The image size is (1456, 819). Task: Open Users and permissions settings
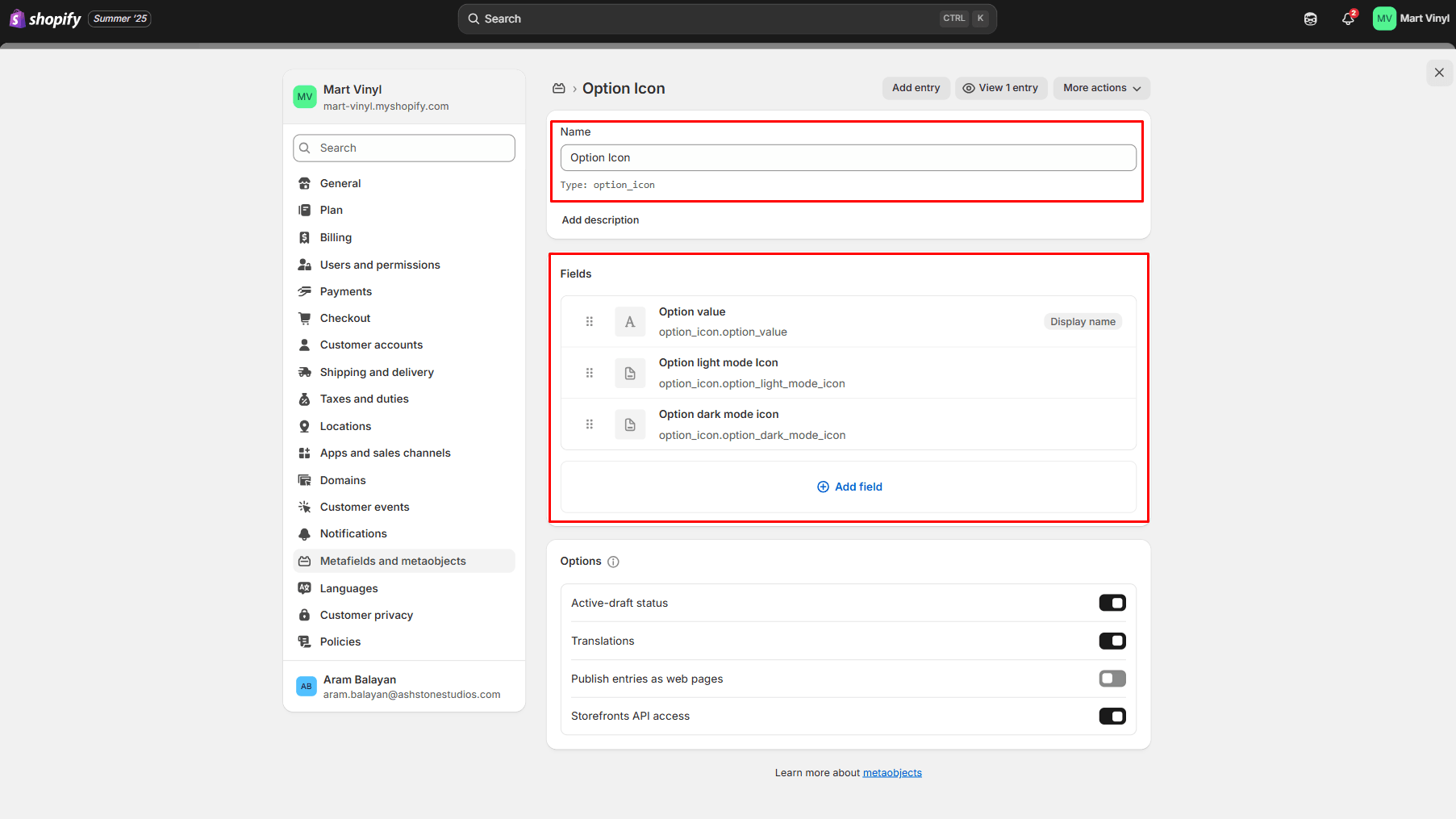click(380, 265)
